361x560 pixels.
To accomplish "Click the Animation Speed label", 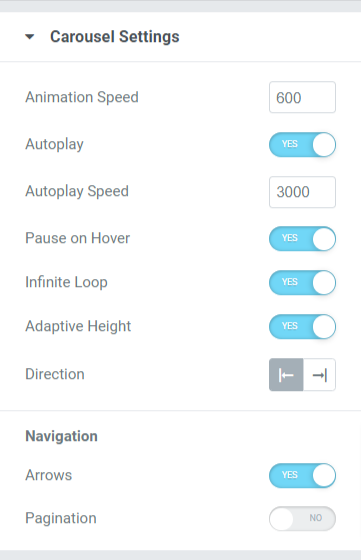I will (82, 97).
